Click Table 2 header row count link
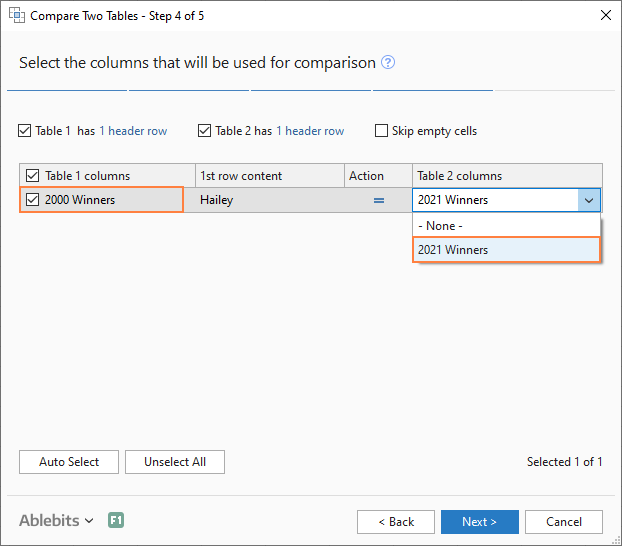The height and width of the screenshot is (546, 622). click(x=310, y=131)
